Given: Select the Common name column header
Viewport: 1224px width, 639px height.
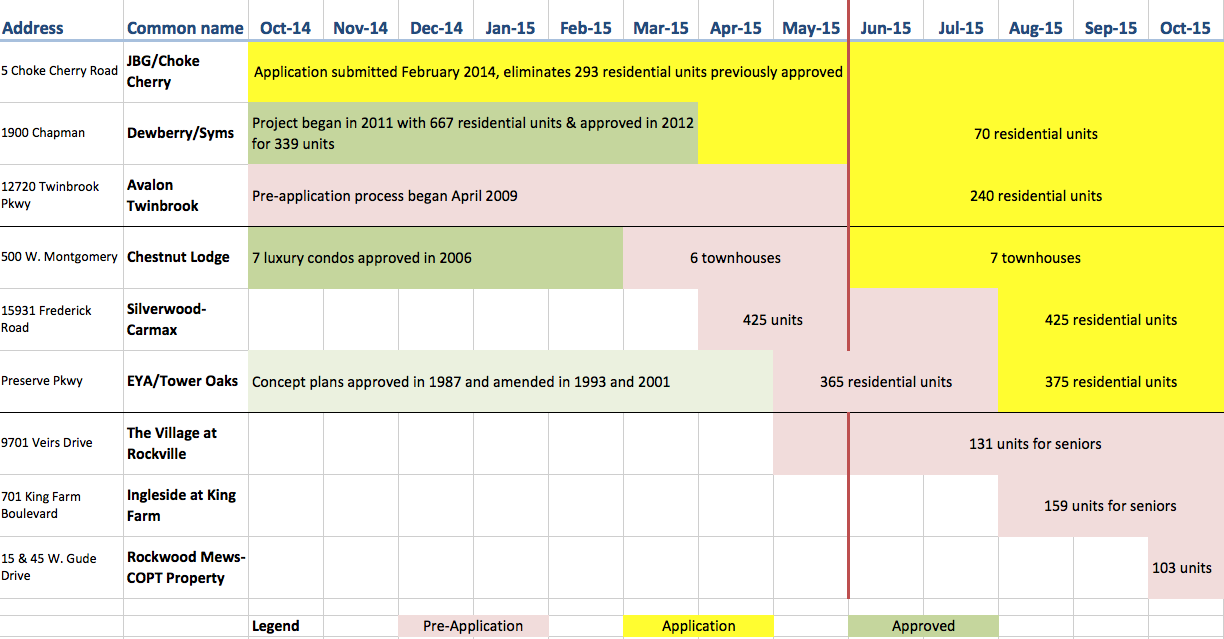Looking at the screenshot, I should point(185,28).
